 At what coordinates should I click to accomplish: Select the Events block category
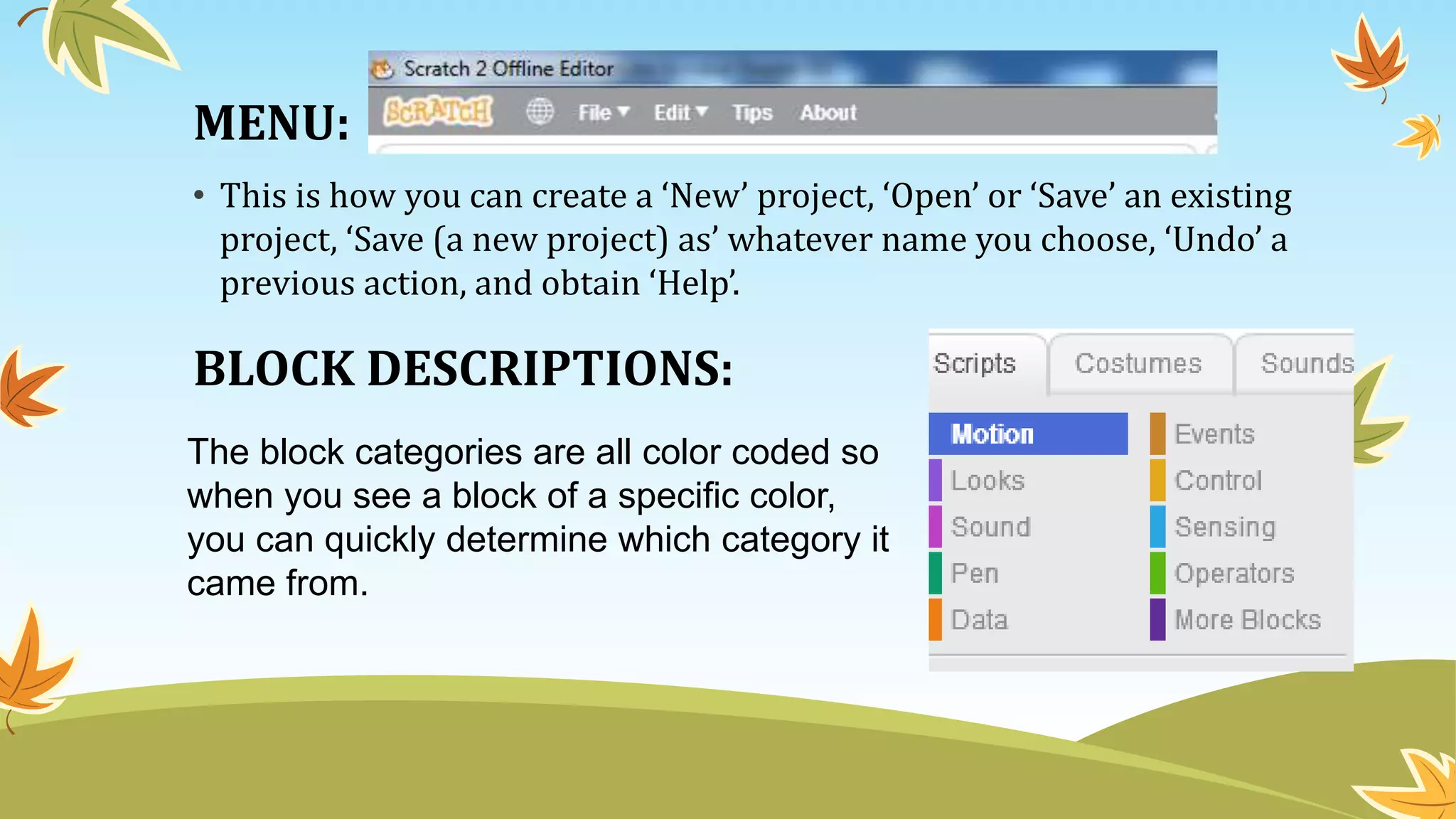pos(1214,434)
